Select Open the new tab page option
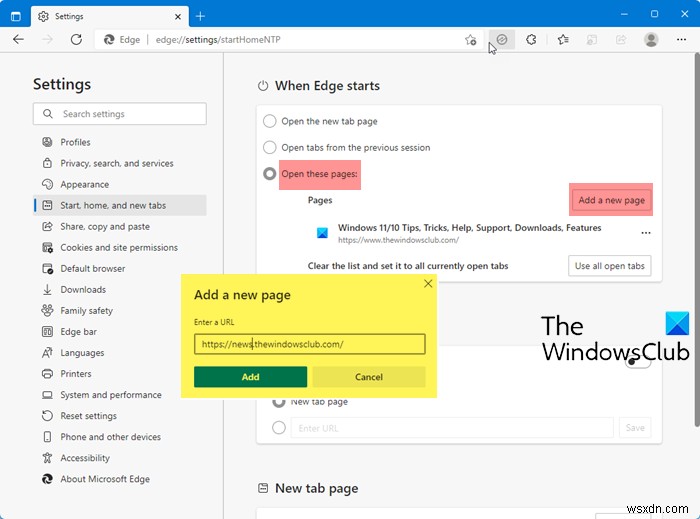 click(270, 121)
